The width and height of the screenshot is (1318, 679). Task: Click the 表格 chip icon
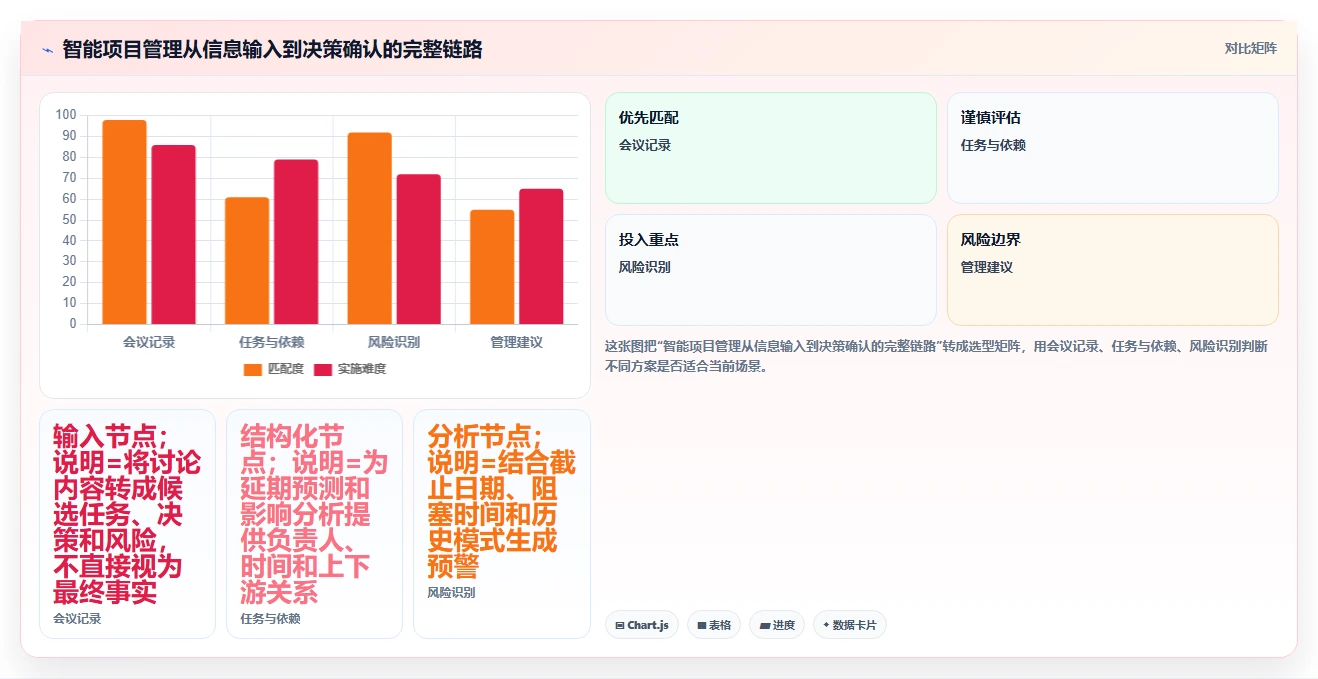coord(702,626)
